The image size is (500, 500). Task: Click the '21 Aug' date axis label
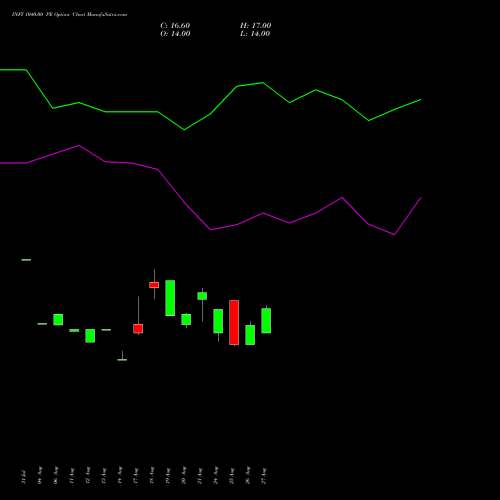pos(200,476)
